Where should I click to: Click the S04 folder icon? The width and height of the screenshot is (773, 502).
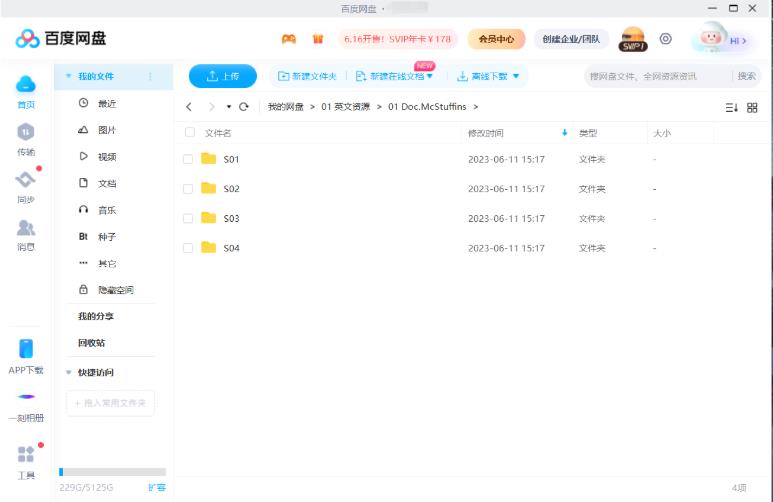(209, 247)
